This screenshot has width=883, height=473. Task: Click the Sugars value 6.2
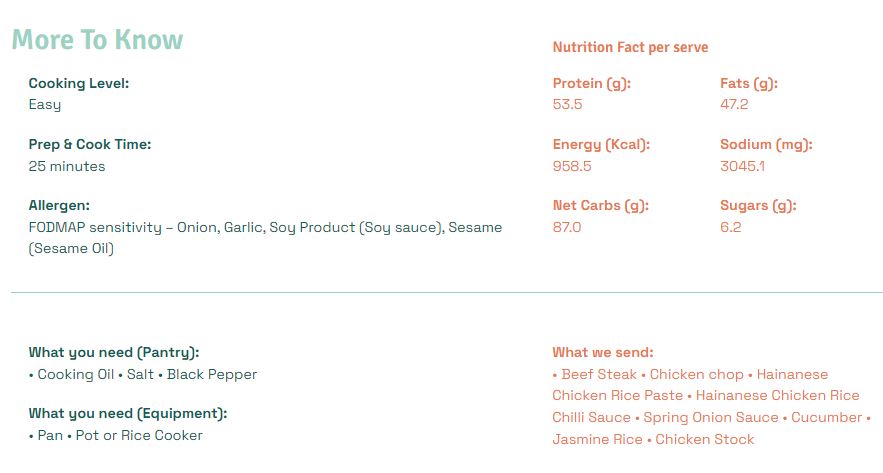[730, 227]
